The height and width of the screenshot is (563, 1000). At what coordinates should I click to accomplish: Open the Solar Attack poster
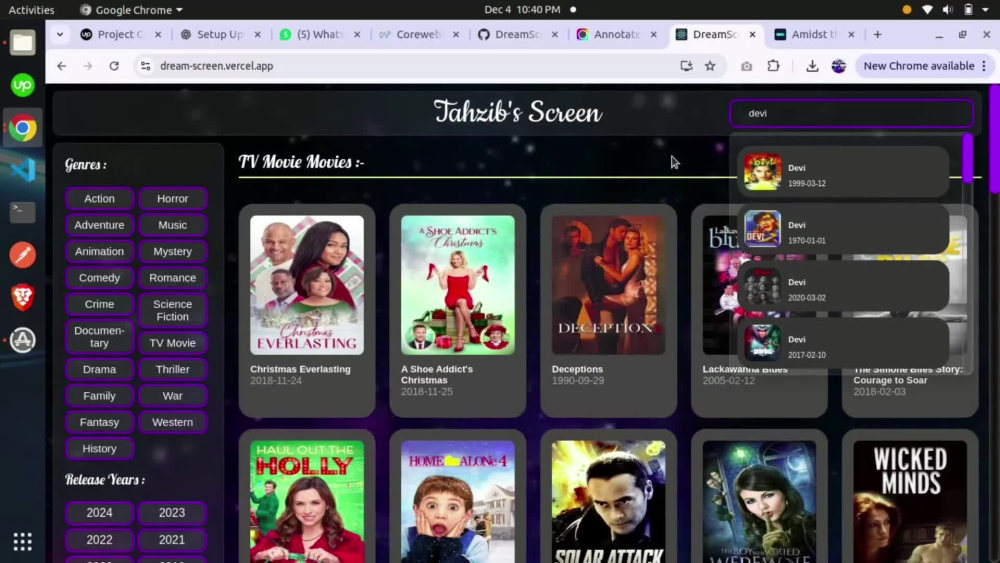point(608,502)
